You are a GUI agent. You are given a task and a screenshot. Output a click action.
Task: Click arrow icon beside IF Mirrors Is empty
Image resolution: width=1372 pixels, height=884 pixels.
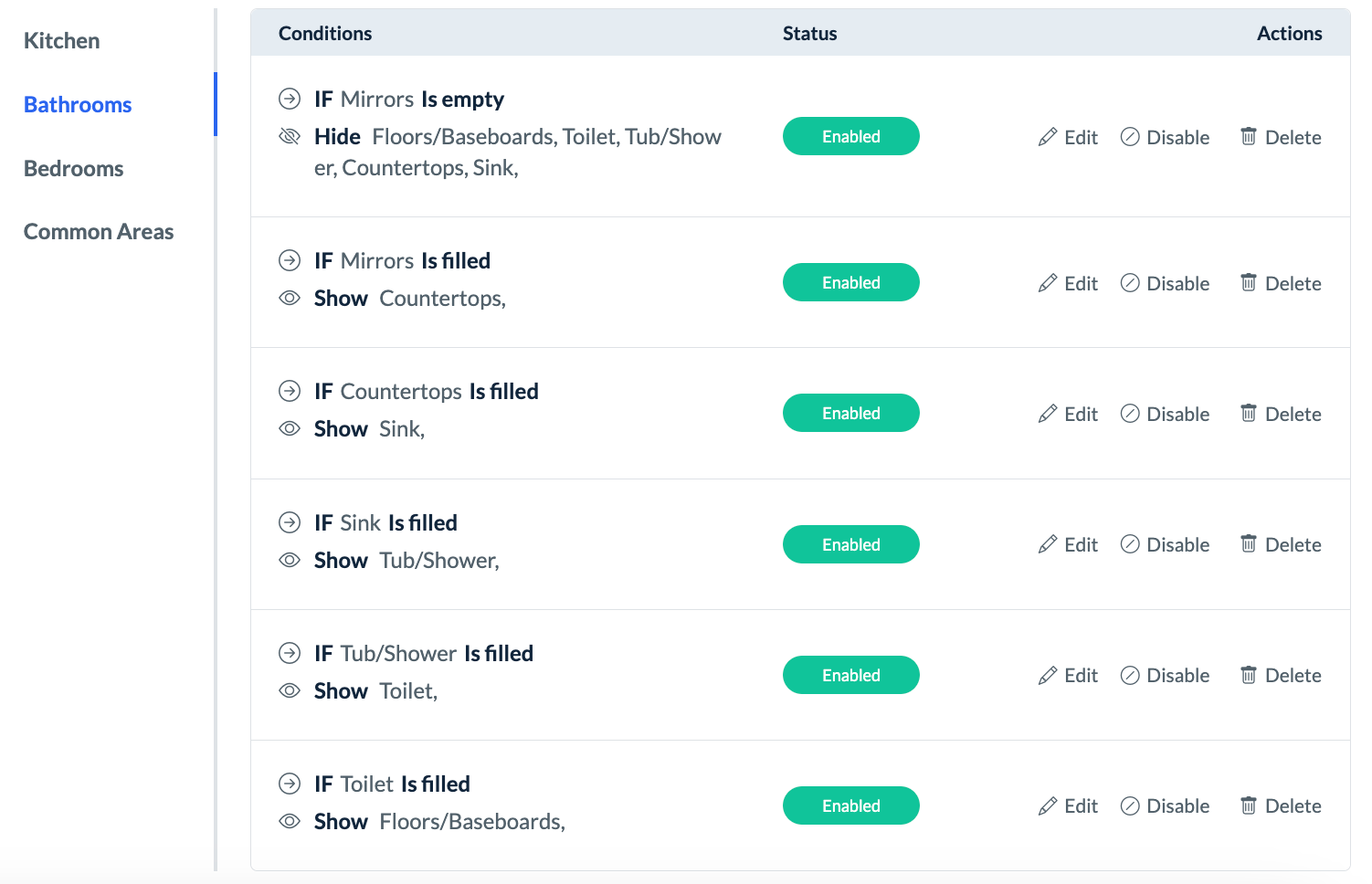click(290, 99)
